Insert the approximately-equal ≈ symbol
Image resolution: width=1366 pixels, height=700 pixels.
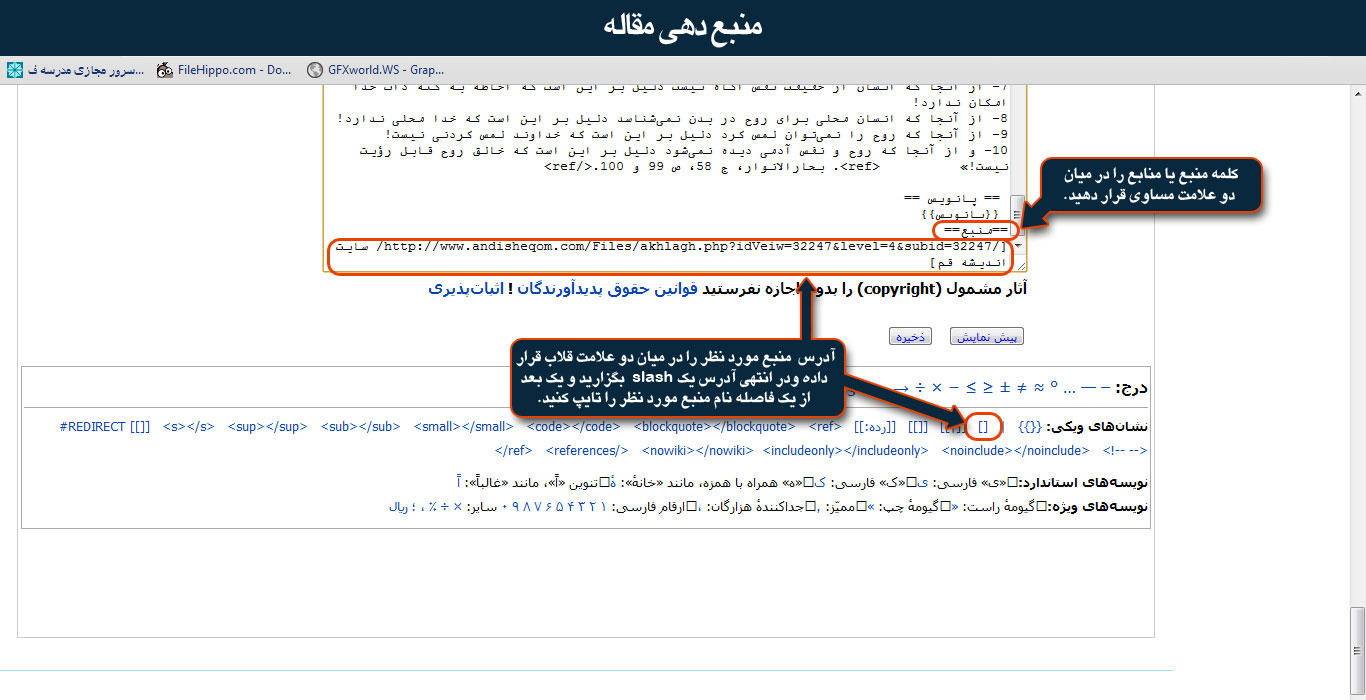[1039, 387]
